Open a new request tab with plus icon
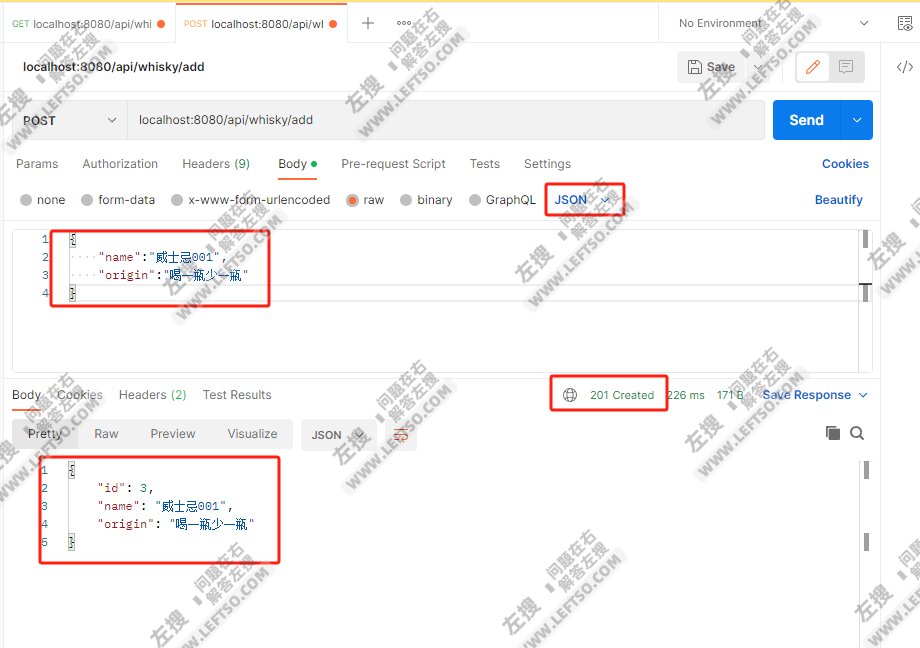 coord(368,23)
